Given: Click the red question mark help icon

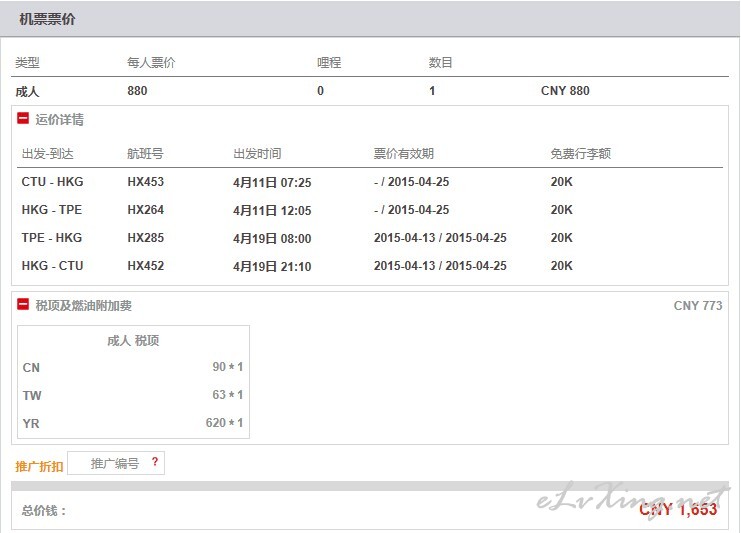Looking at the screenshot, I should tap(154, 462).
